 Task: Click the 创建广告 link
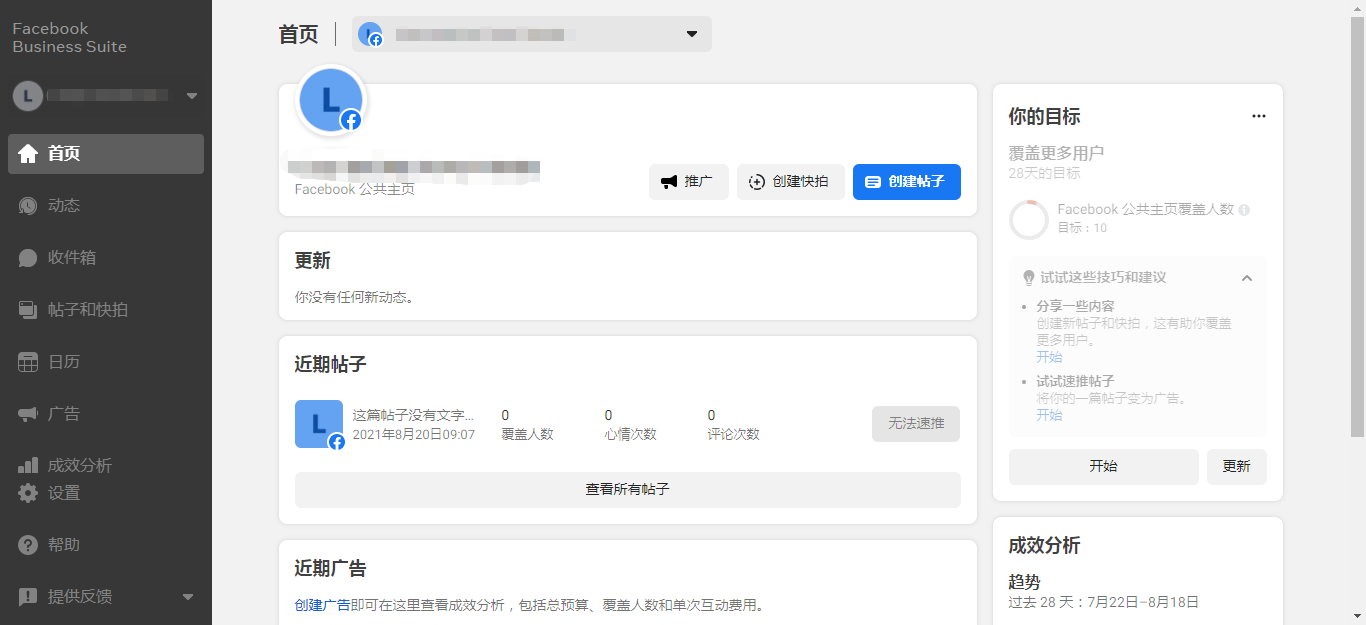[x=322, y=605]
